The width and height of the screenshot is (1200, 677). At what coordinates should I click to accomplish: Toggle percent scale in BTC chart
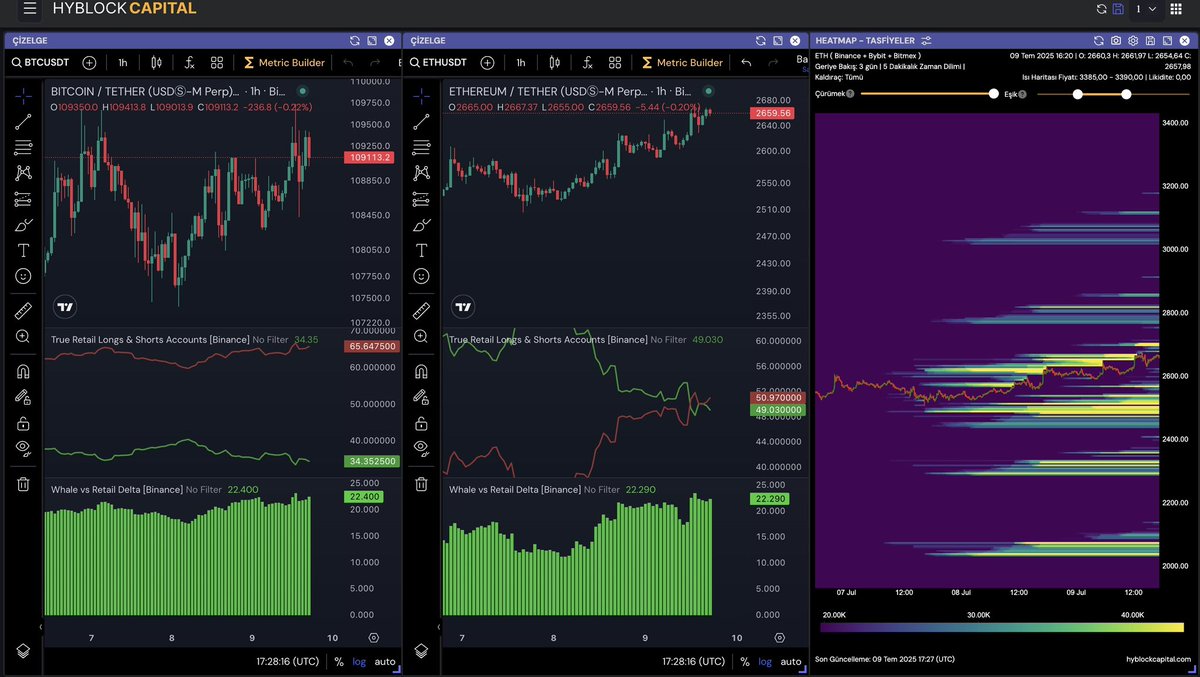[339, 662]
